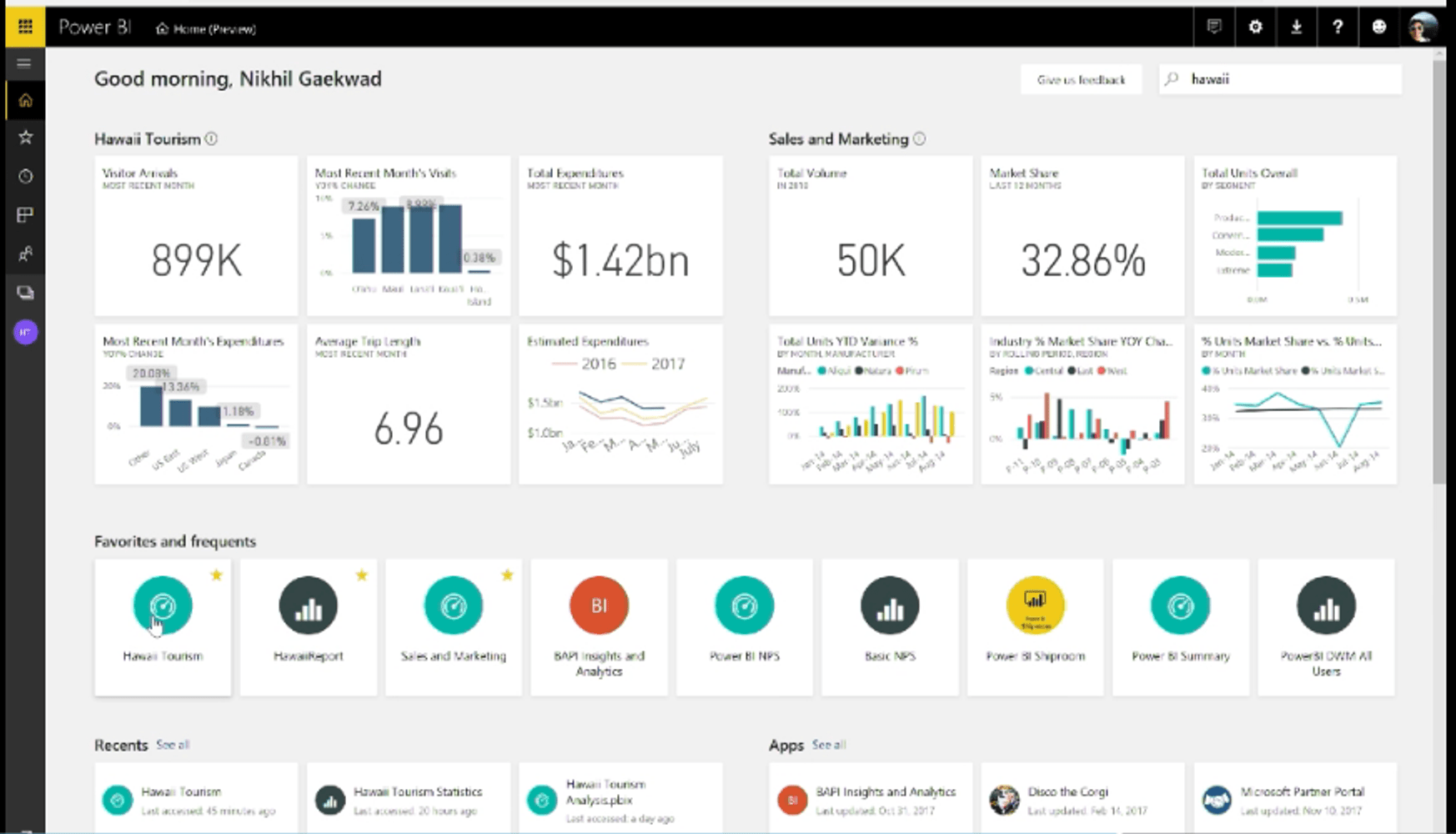Viewport: 1456px width, 834px height.
Task: Open PowerBI DWM All Users card
Action: coord(1326,627)
